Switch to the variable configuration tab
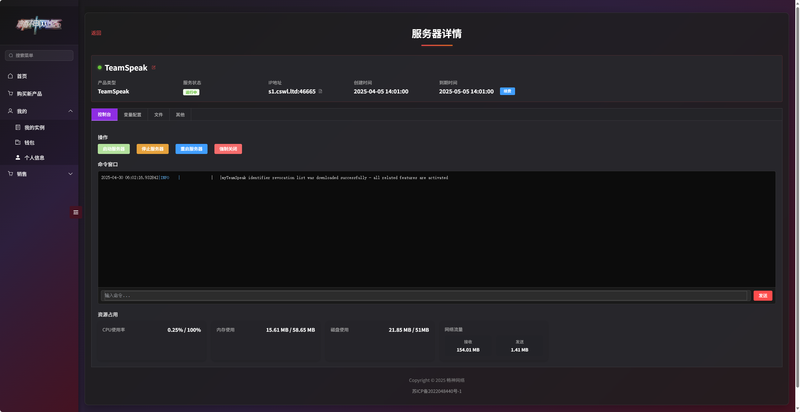Viewport: 800px width, 412px height. pyautogui.click(x=133, y=115)
